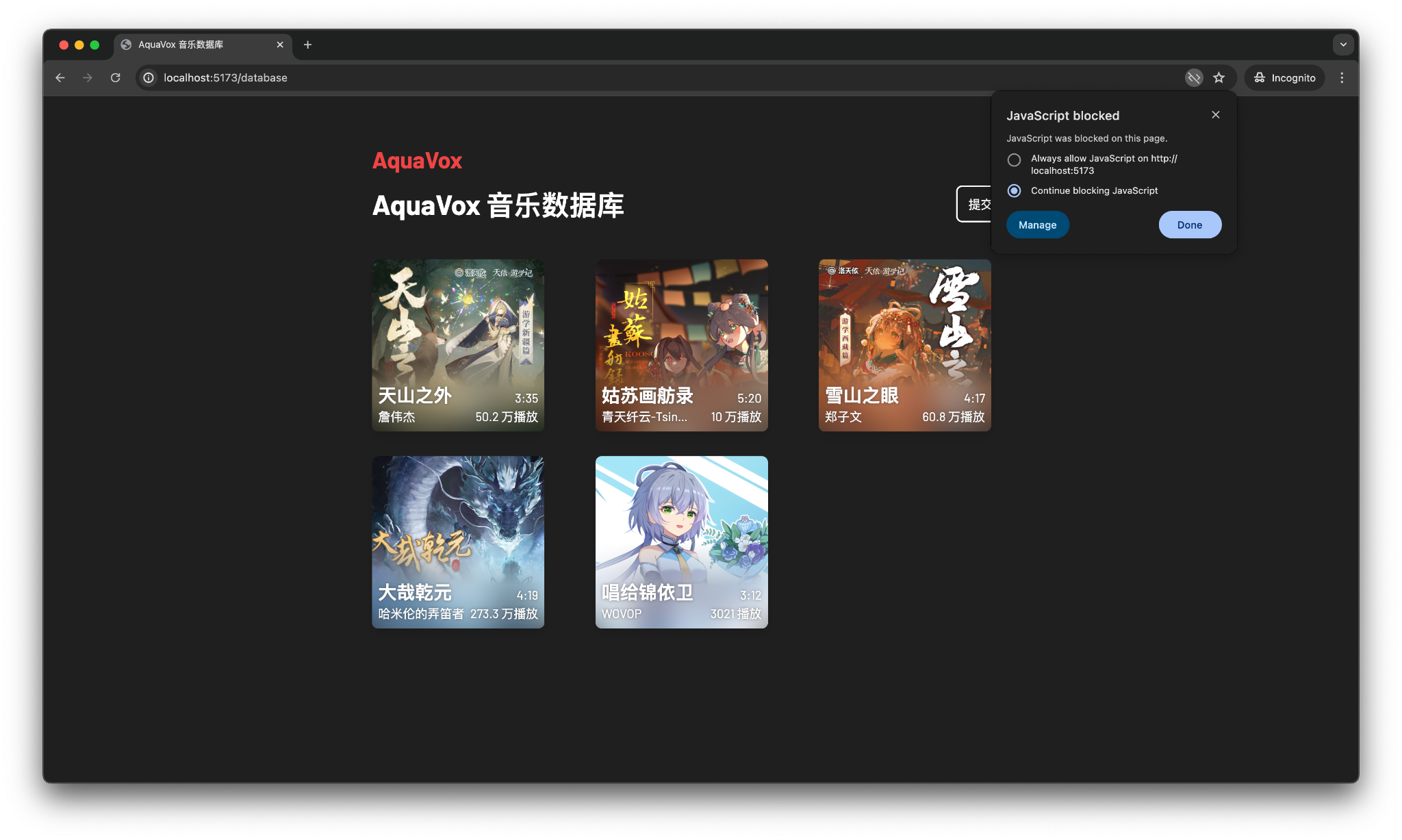The image size is (1402, 840).
Task: Close the JavaScript blocked popup with the X
Action: [x=1216, y=115]
